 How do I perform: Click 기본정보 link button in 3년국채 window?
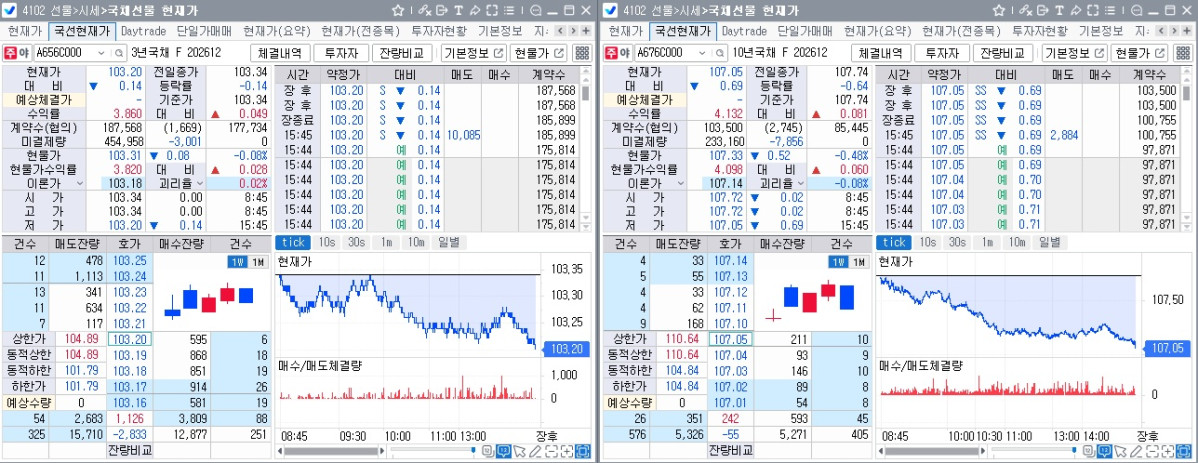click(x=474, y=53)
